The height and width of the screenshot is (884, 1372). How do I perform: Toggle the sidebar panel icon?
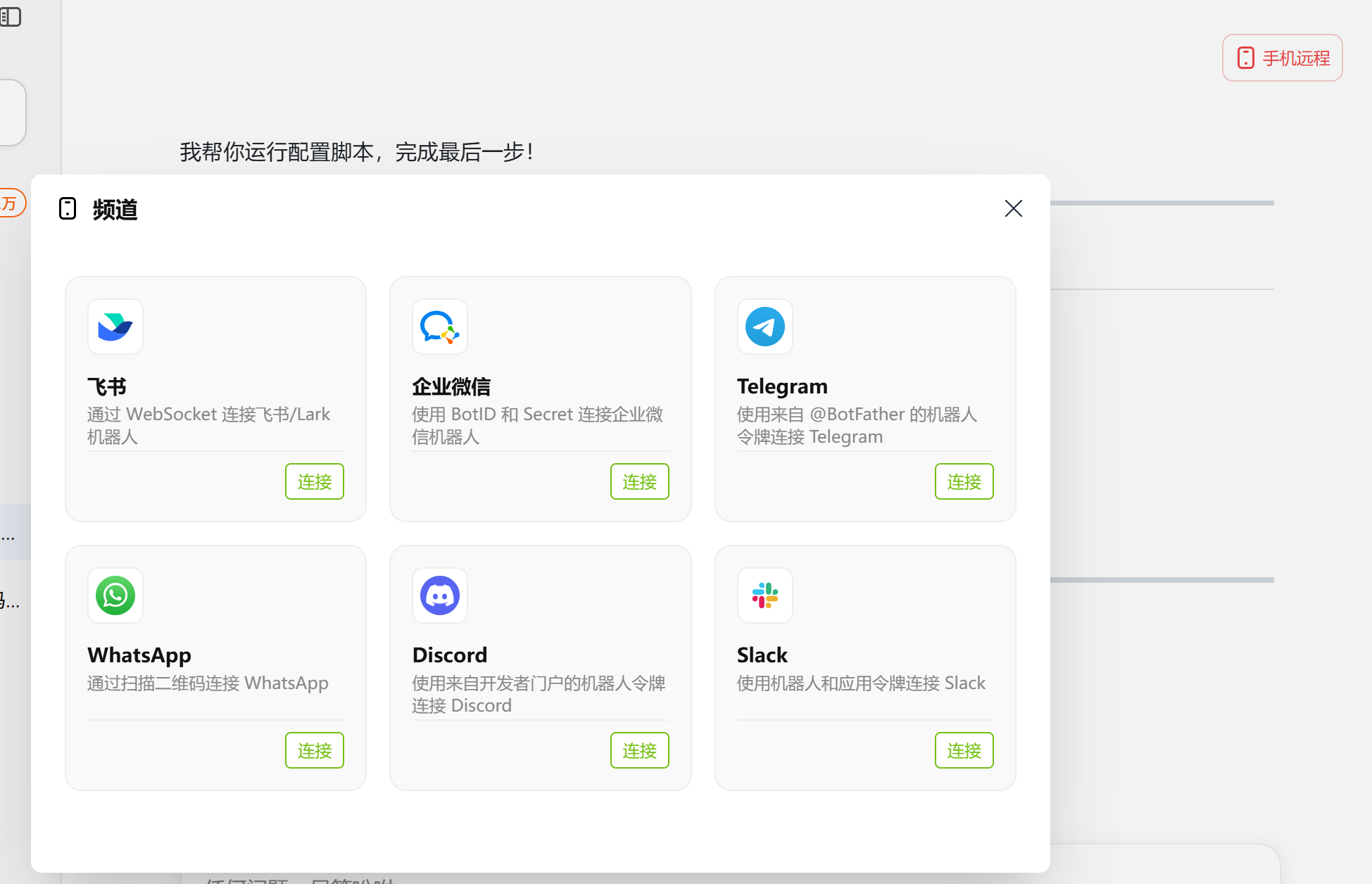click(x=11, y=17)
